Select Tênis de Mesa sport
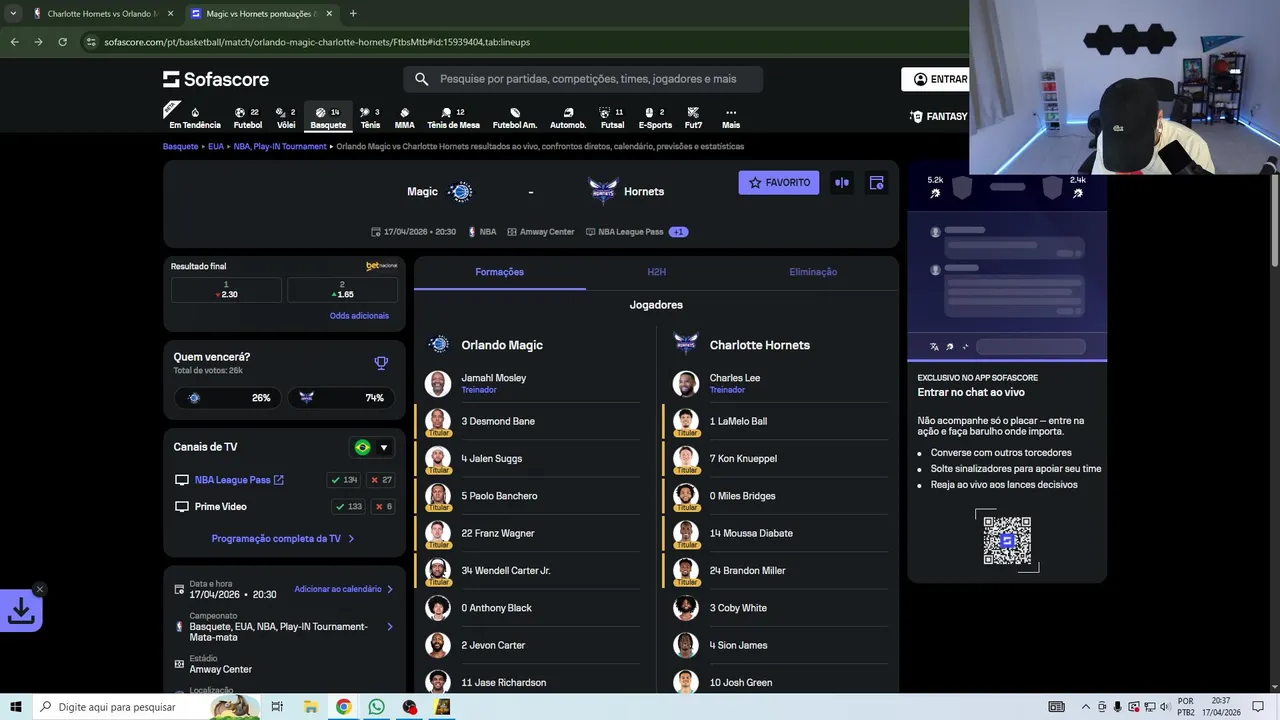This screenshot has width=1280, height=720. pyautogui.click(x=453, y=118)
